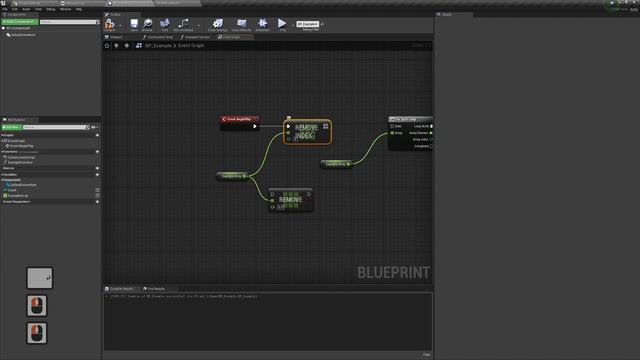Click the green Add New button
This screenshot has height=360, width=640.
pyautogui.click(x=11, y=127)
